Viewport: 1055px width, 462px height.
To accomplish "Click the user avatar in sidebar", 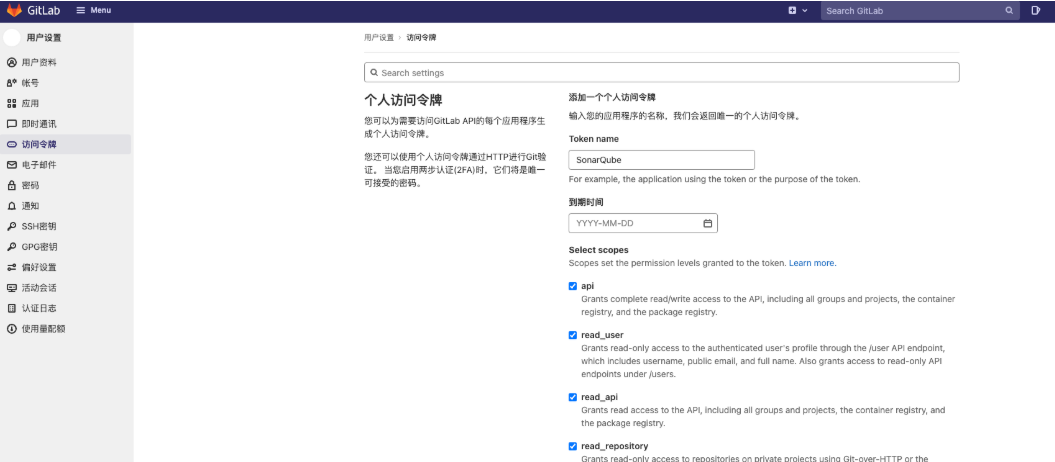I will point(12,38).
